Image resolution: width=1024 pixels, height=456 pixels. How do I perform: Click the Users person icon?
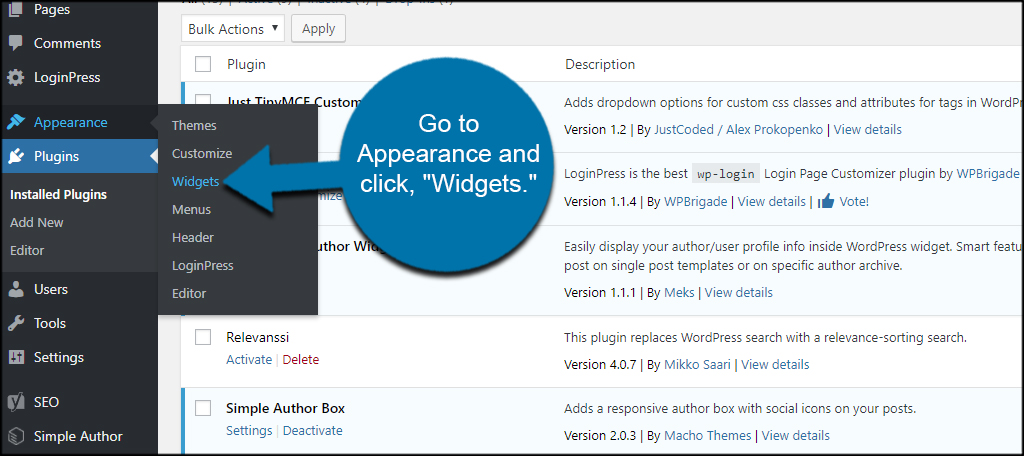[x=16, y=289]
